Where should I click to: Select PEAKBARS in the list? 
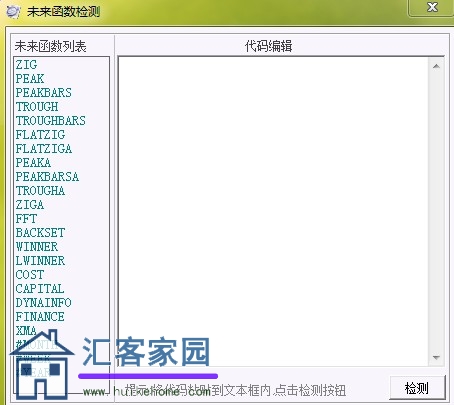click(x=44, y=92)
